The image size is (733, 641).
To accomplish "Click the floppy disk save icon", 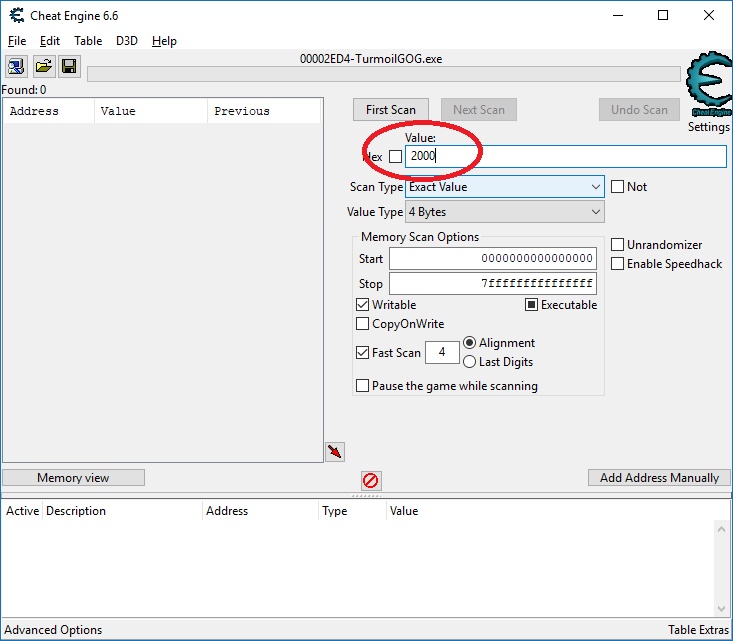I will (x=69, y=66).
